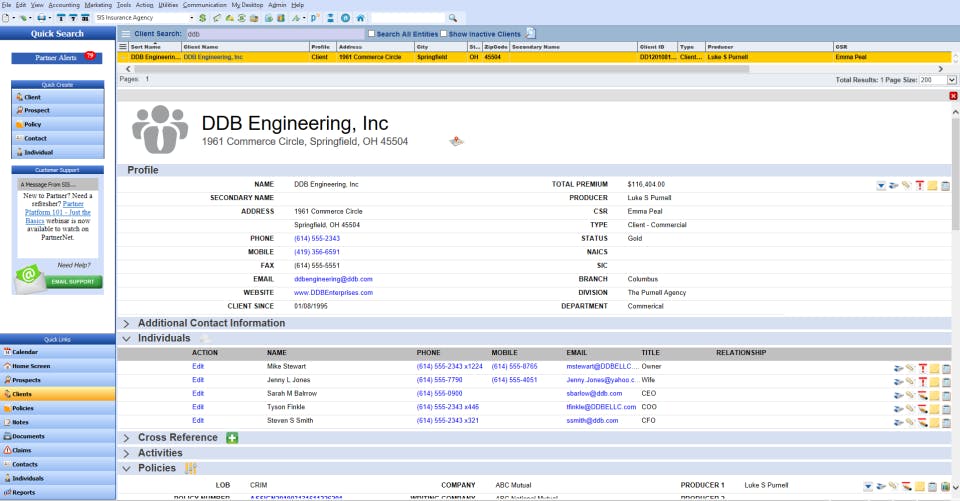Click the green dollar sign toolbar icon
960x501 pixels.
tap(203, 18)
